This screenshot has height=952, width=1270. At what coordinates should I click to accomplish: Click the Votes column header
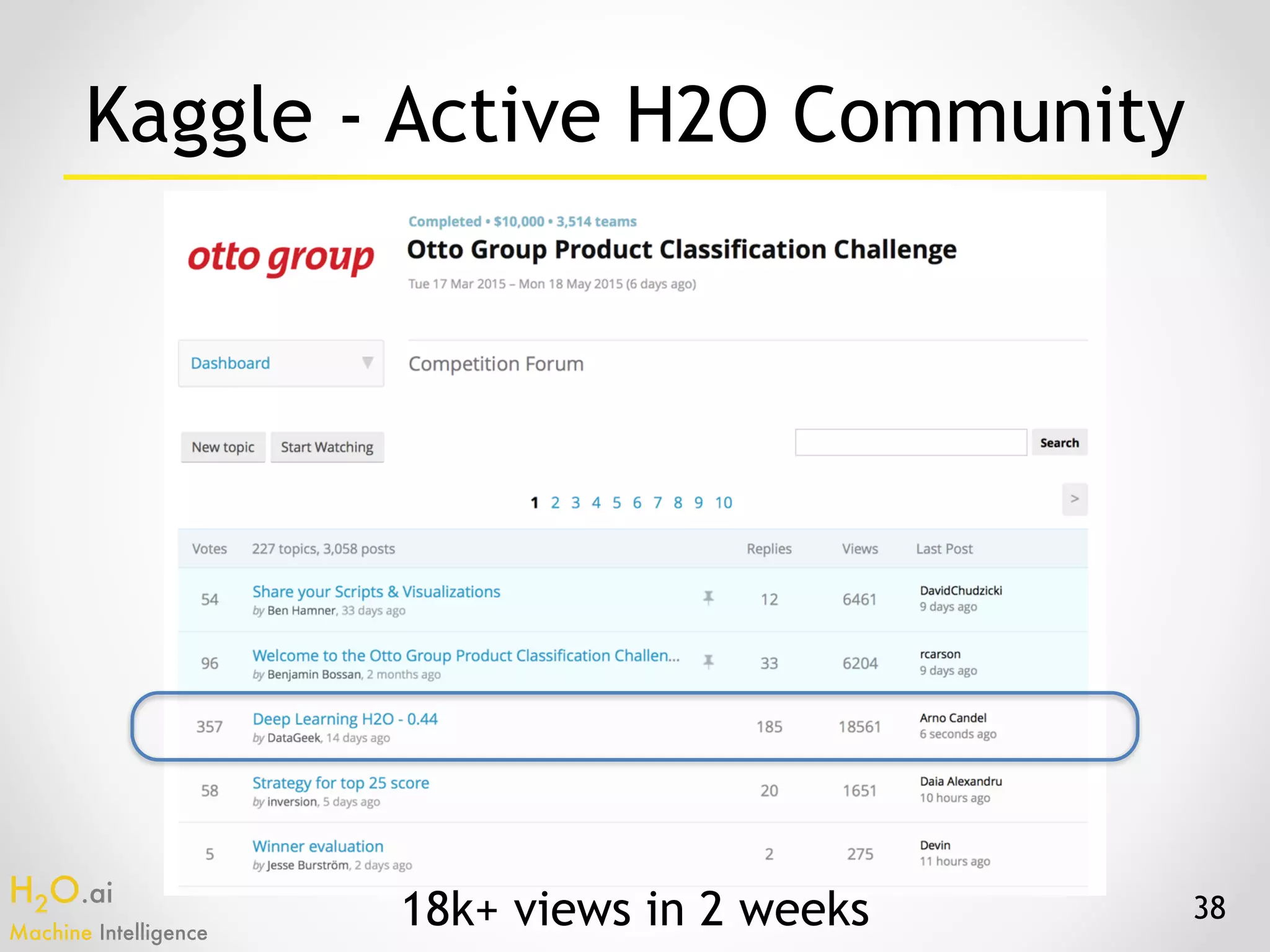pos(210,549)
